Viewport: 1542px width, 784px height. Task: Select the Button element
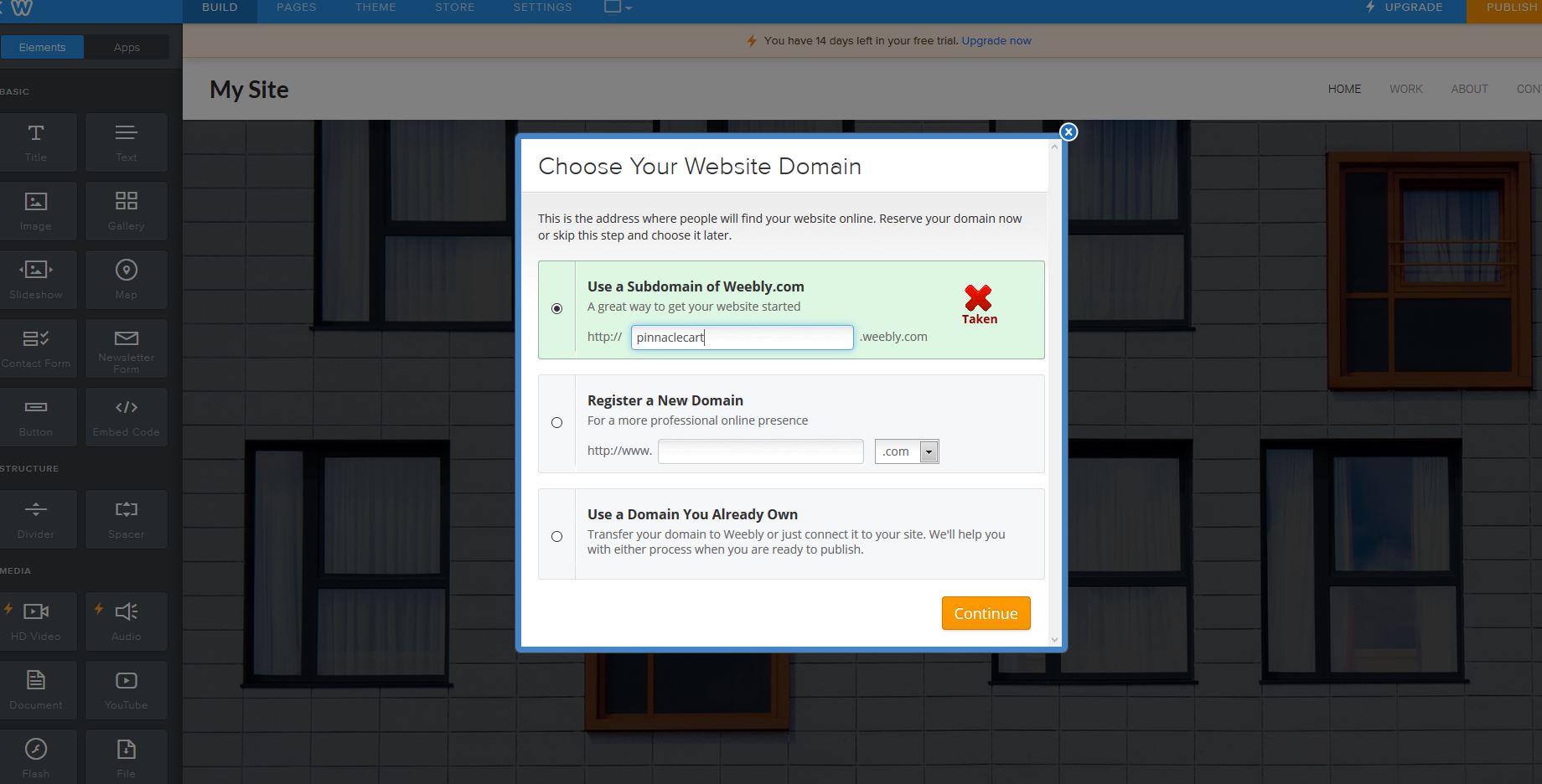click(x=36, y=417)
